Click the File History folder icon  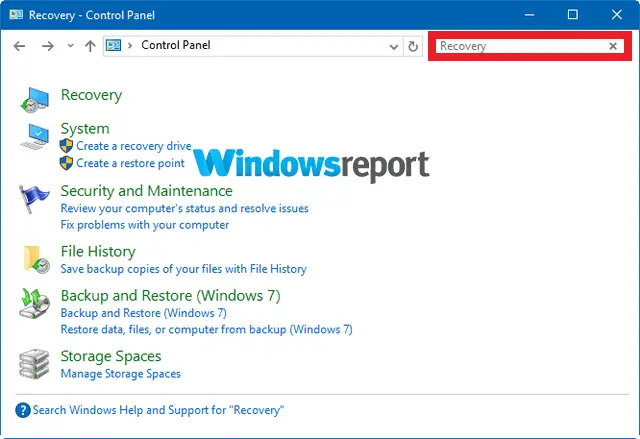click(36, 259)
